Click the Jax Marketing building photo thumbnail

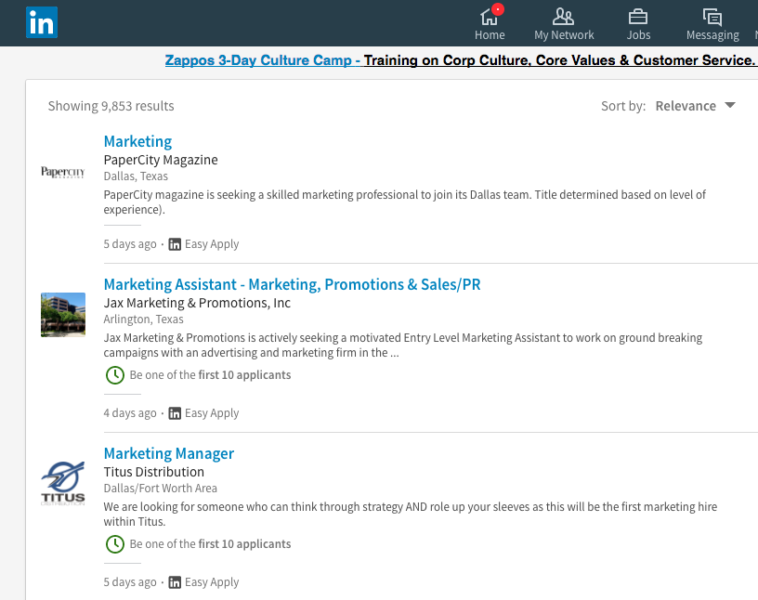[63, 314]
